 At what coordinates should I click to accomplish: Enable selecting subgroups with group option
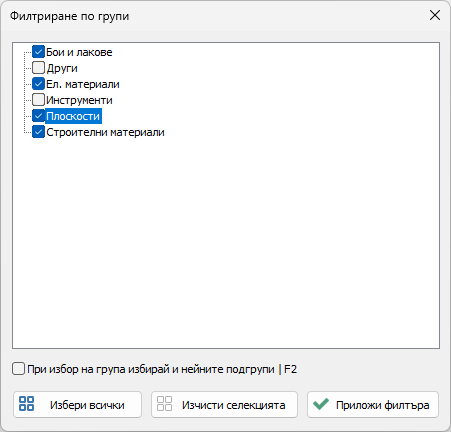click(18, 369)
